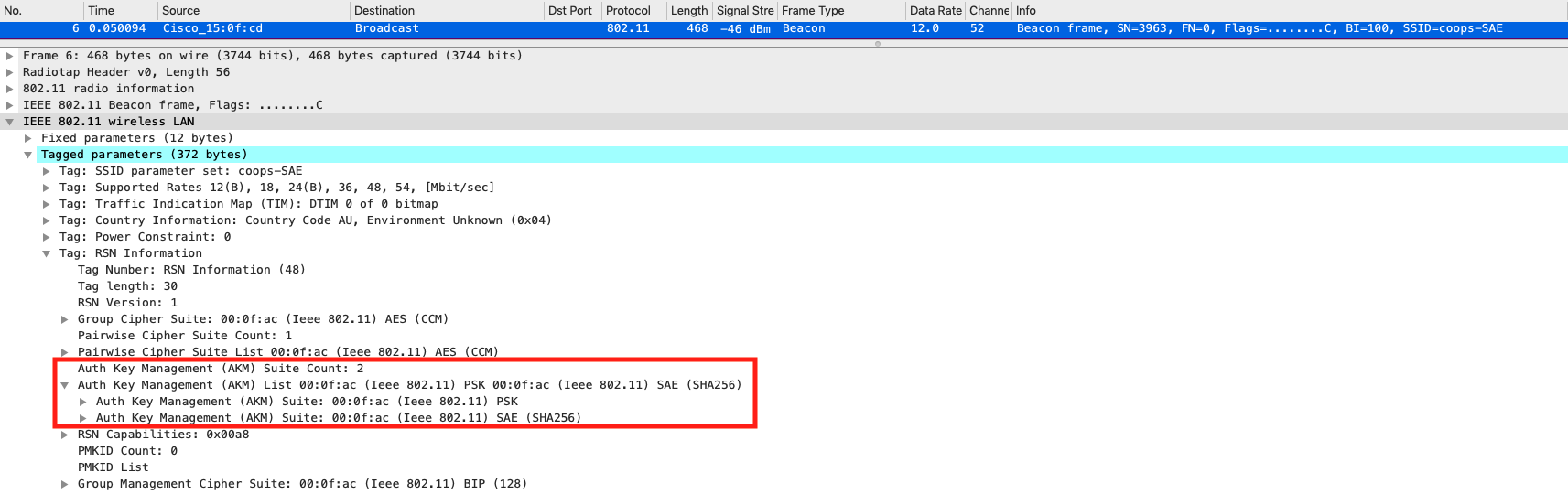Click the Signal Strength column header
Viewport: 1568px width, 494px height.
tap(744, 11)
